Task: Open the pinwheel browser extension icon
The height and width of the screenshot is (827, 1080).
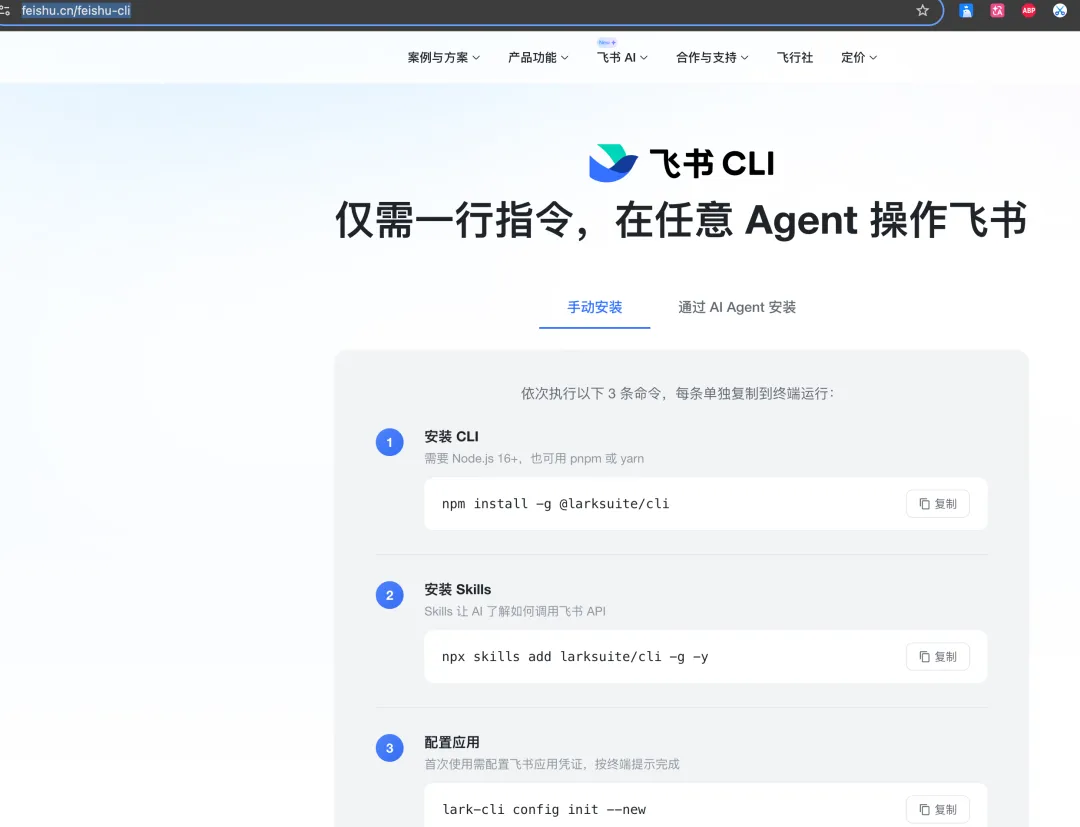Action: click(x=1060, y=10)
